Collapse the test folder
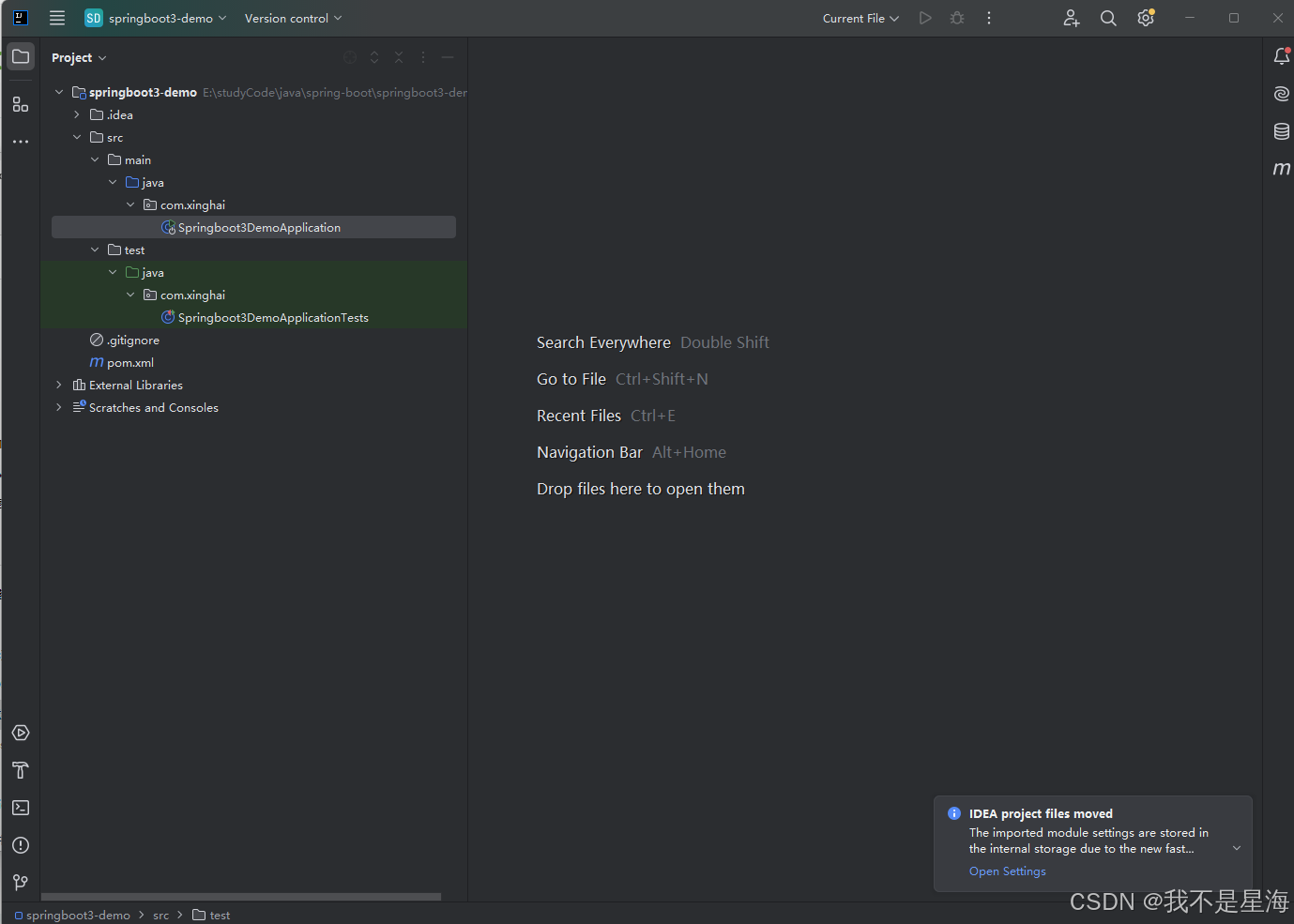Screen dimensions: 1294x924 pos(95,250)
